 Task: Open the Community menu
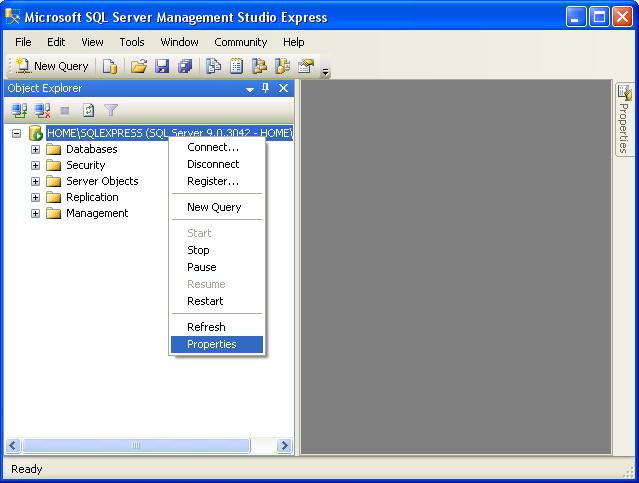(240, 42)
